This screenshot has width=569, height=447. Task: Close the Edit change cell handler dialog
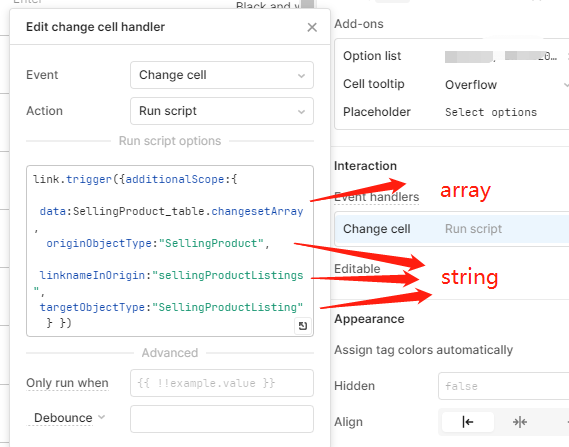coord(312,27)
